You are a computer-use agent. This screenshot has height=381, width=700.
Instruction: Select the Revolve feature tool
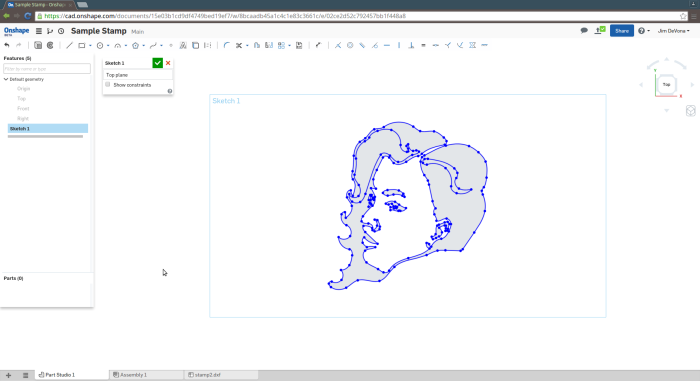(50, 45)
